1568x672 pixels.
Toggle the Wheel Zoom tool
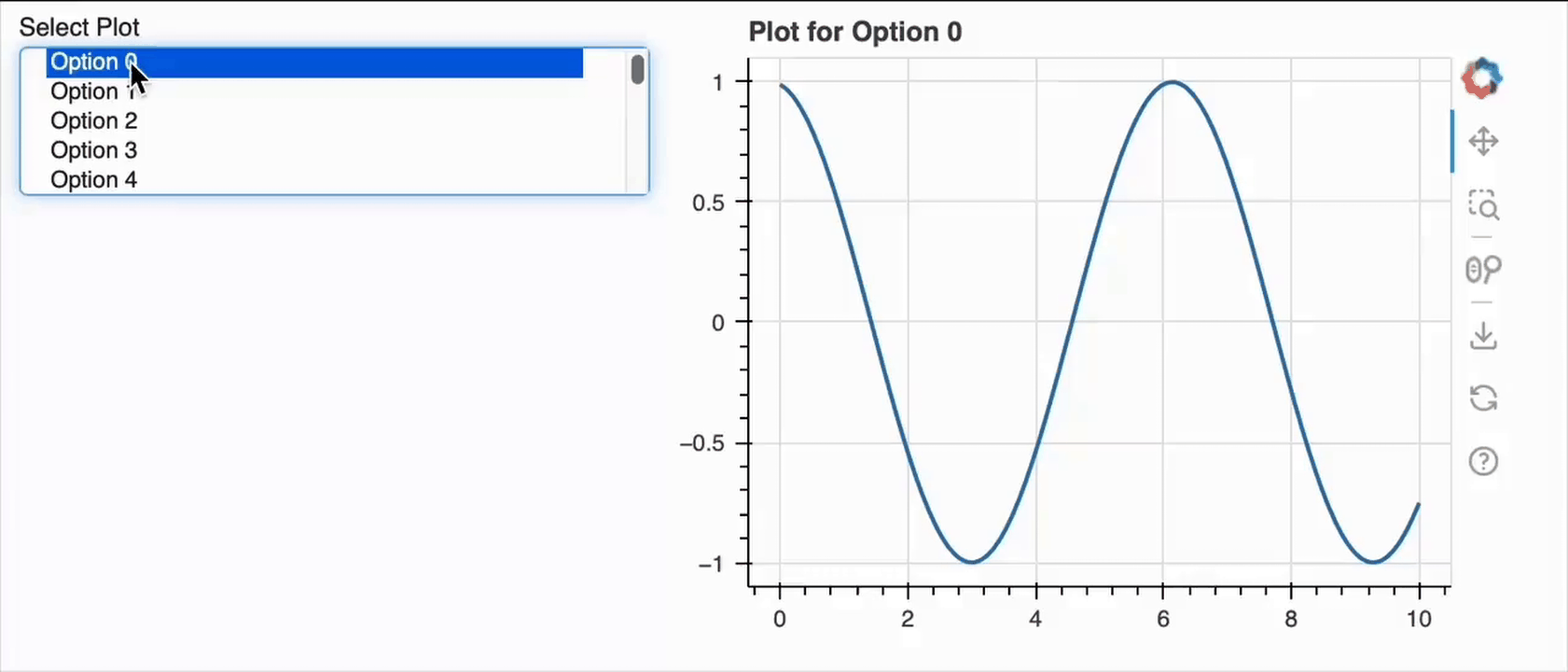(x=1483, y=270)
